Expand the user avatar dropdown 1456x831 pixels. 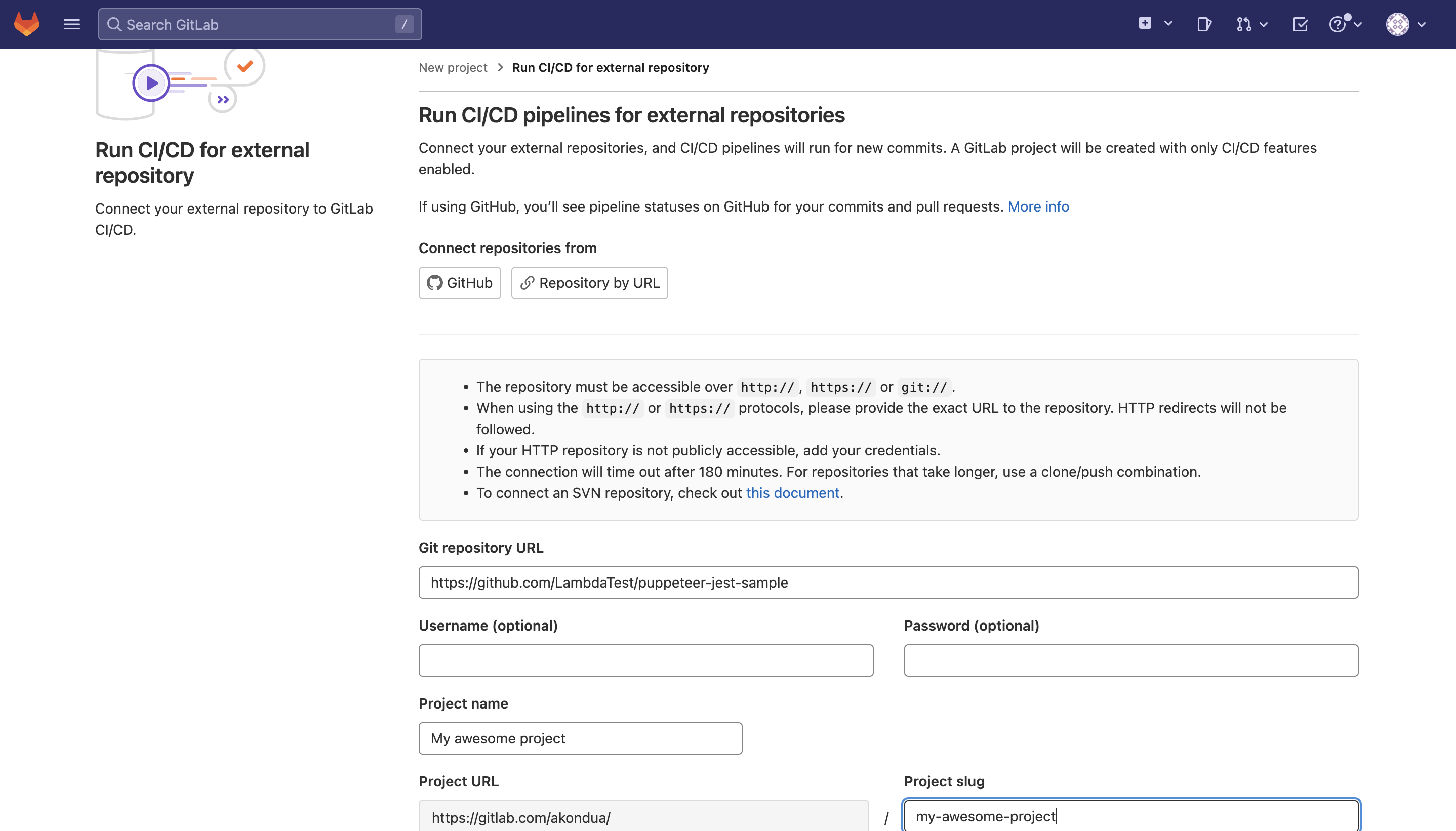[1406, 24]
